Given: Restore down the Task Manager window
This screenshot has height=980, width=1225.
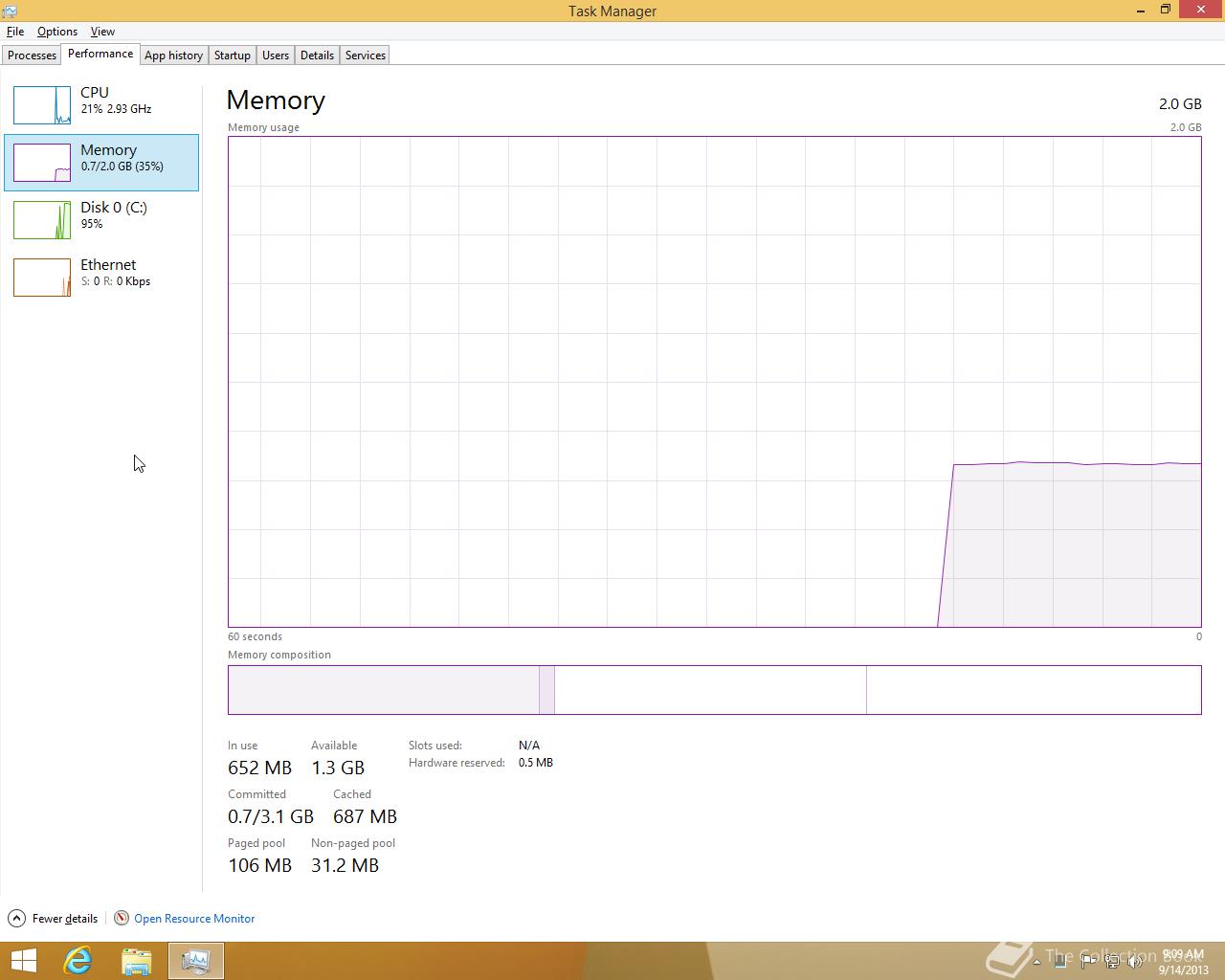Looking at the screenshot, I should click(x=1166, y=11).
